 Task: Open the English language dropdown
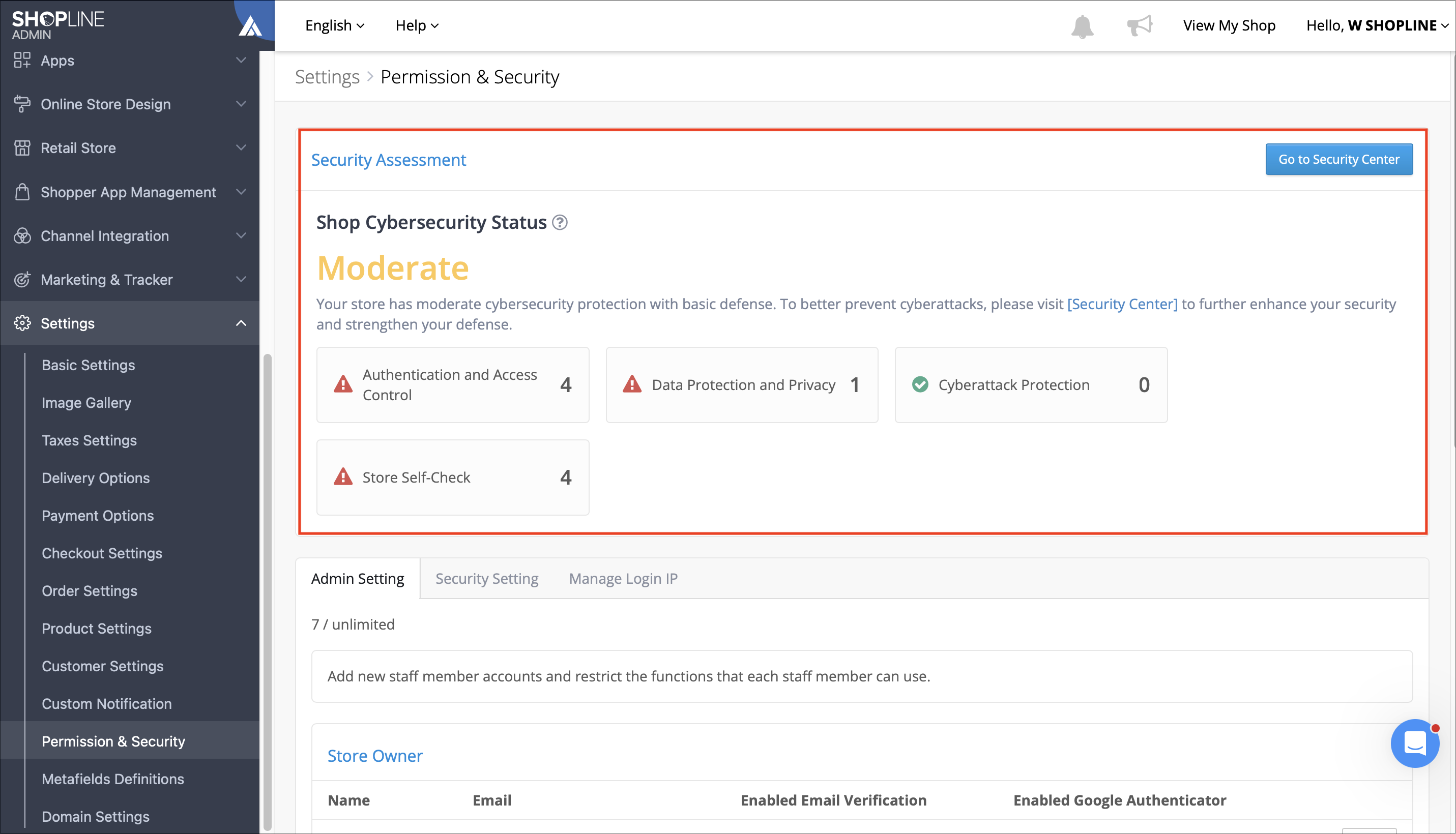[335, 26]
